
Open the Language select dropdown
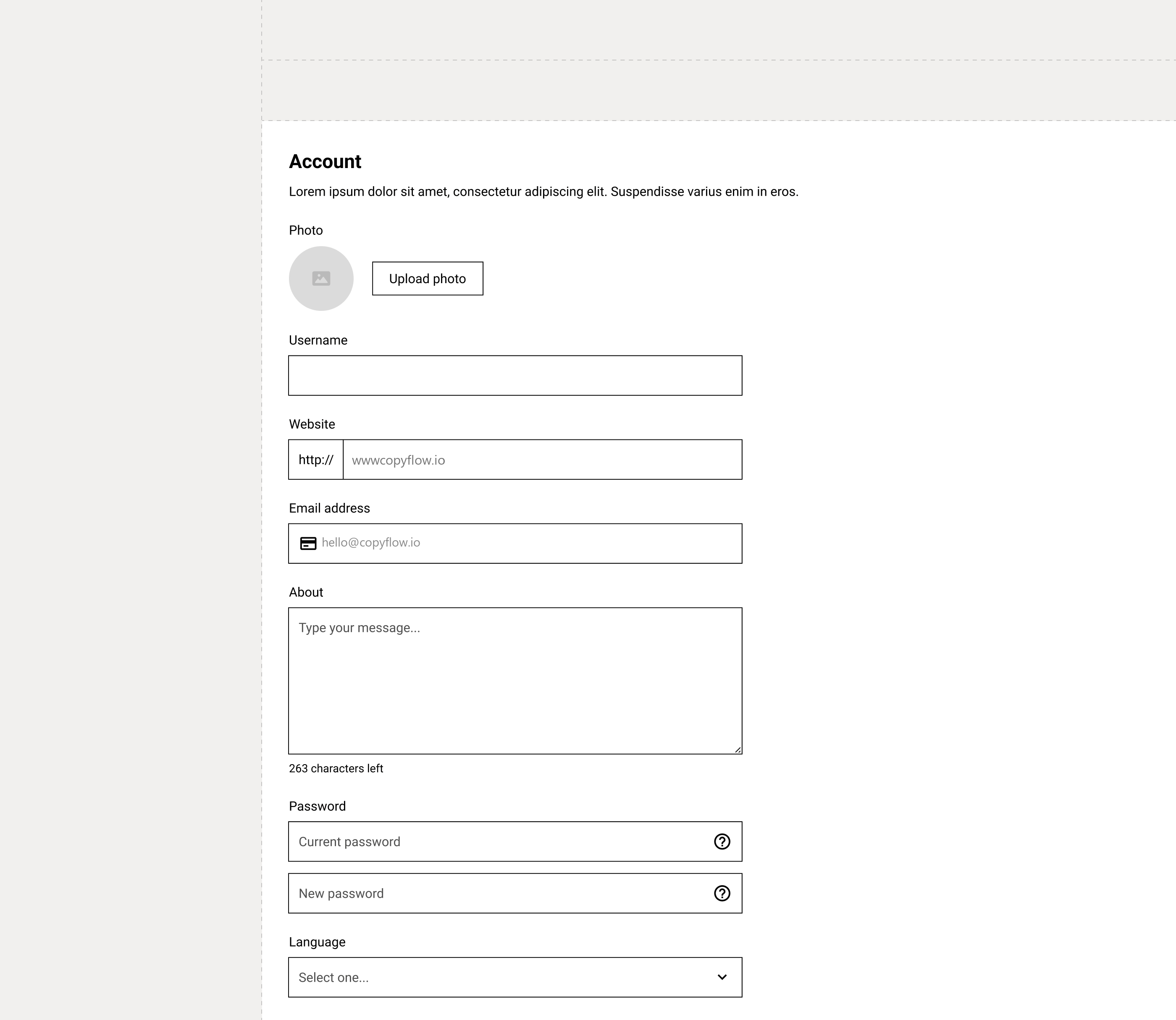point(515,977)
